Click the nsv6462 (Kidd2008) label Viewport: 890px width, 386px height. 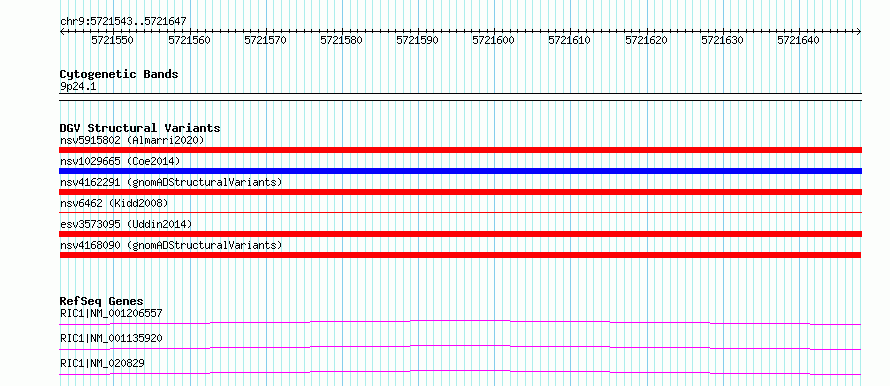pos(114,203)
